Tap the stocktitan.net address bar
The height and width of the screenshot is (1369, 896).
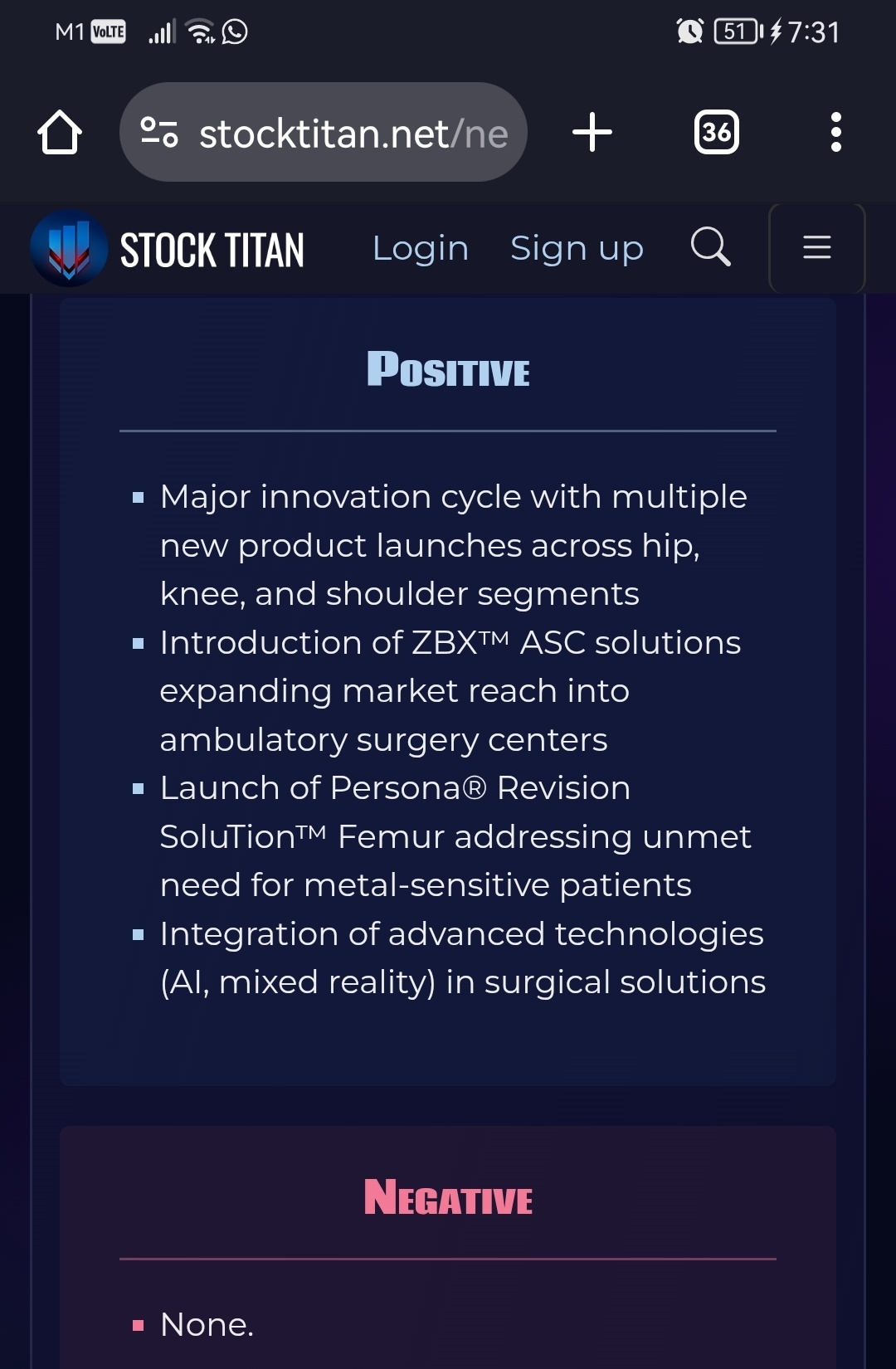[324, 133]
